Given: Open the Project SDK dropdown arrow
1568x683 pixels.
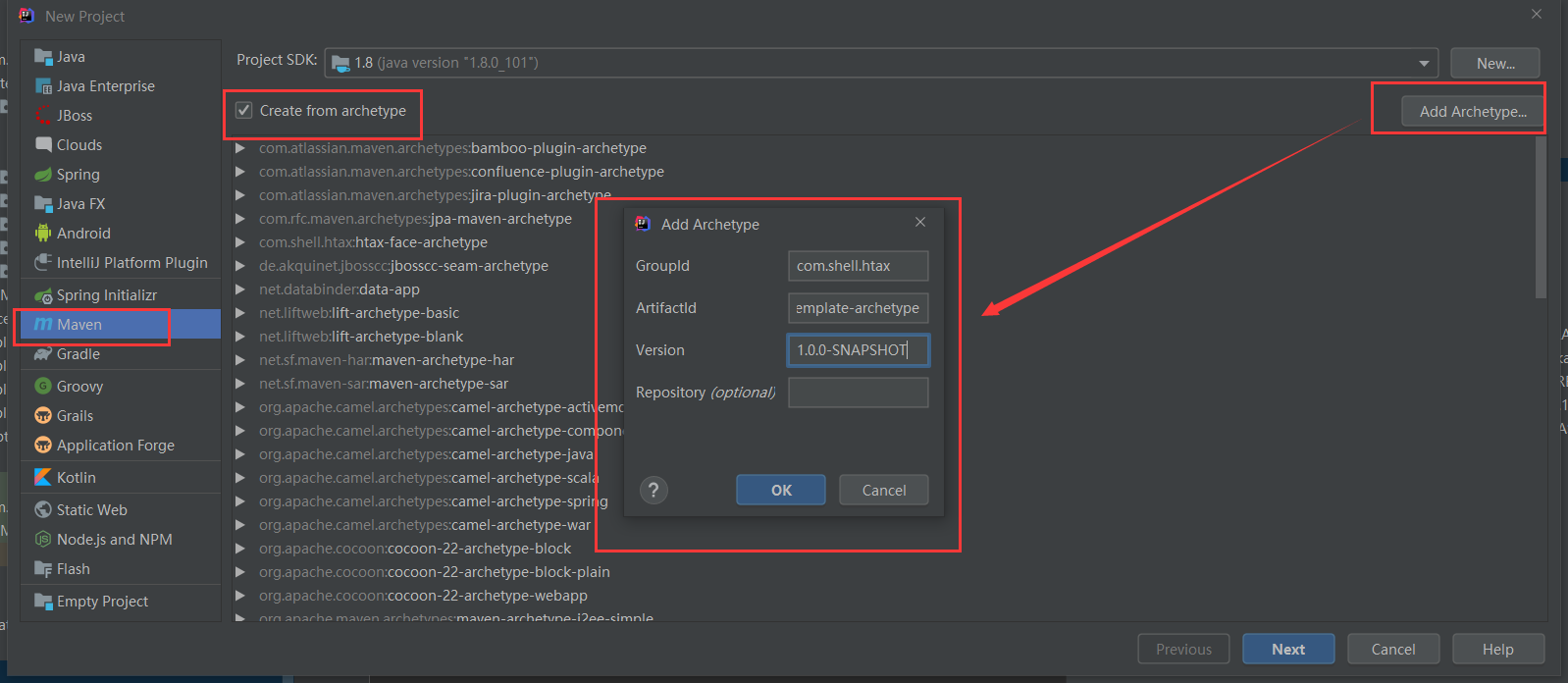Looking at the screenshot, I should (1424, 63).
